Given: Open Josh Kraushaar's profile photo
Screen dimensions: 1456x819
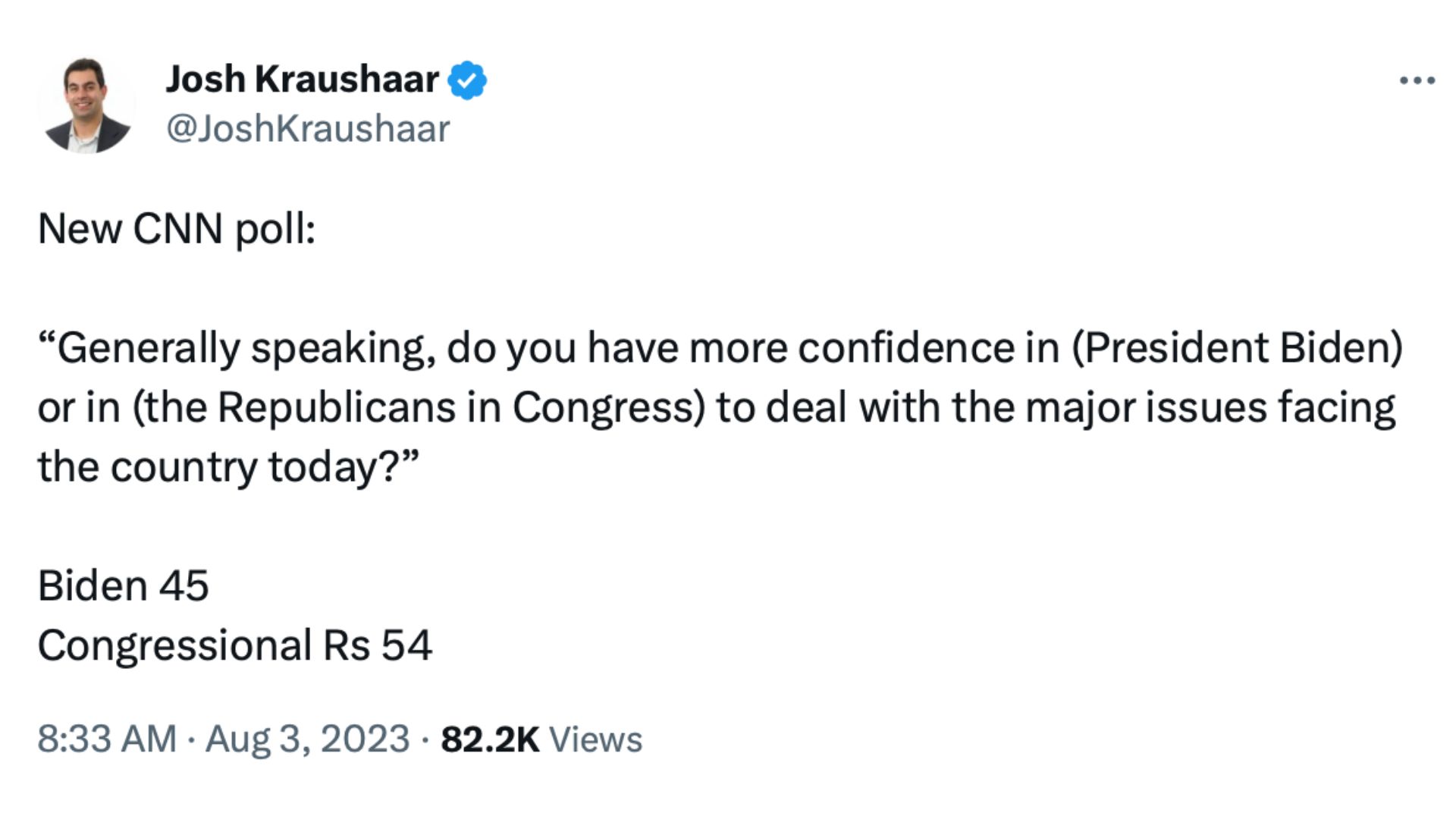Looking at the screenshot, I should (x=86, y=105).
